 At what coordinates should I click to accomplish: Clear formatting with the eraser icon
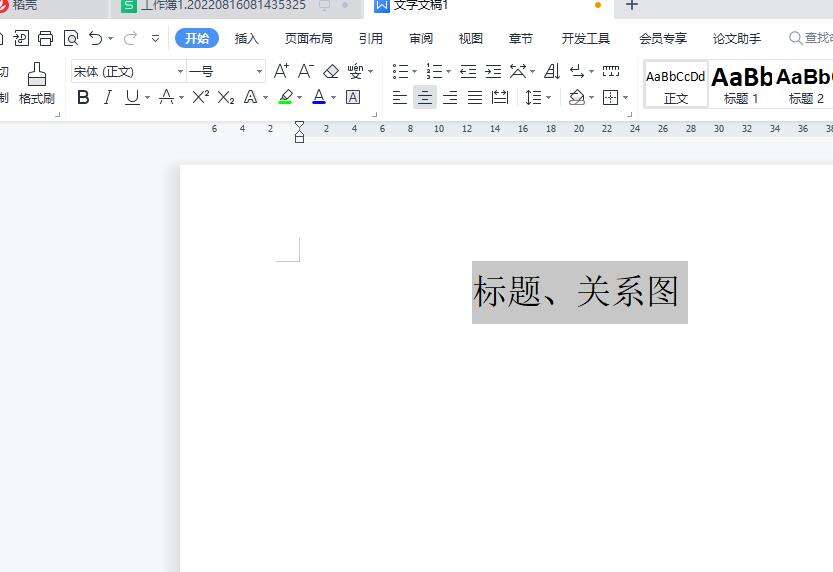pos(331,71)
